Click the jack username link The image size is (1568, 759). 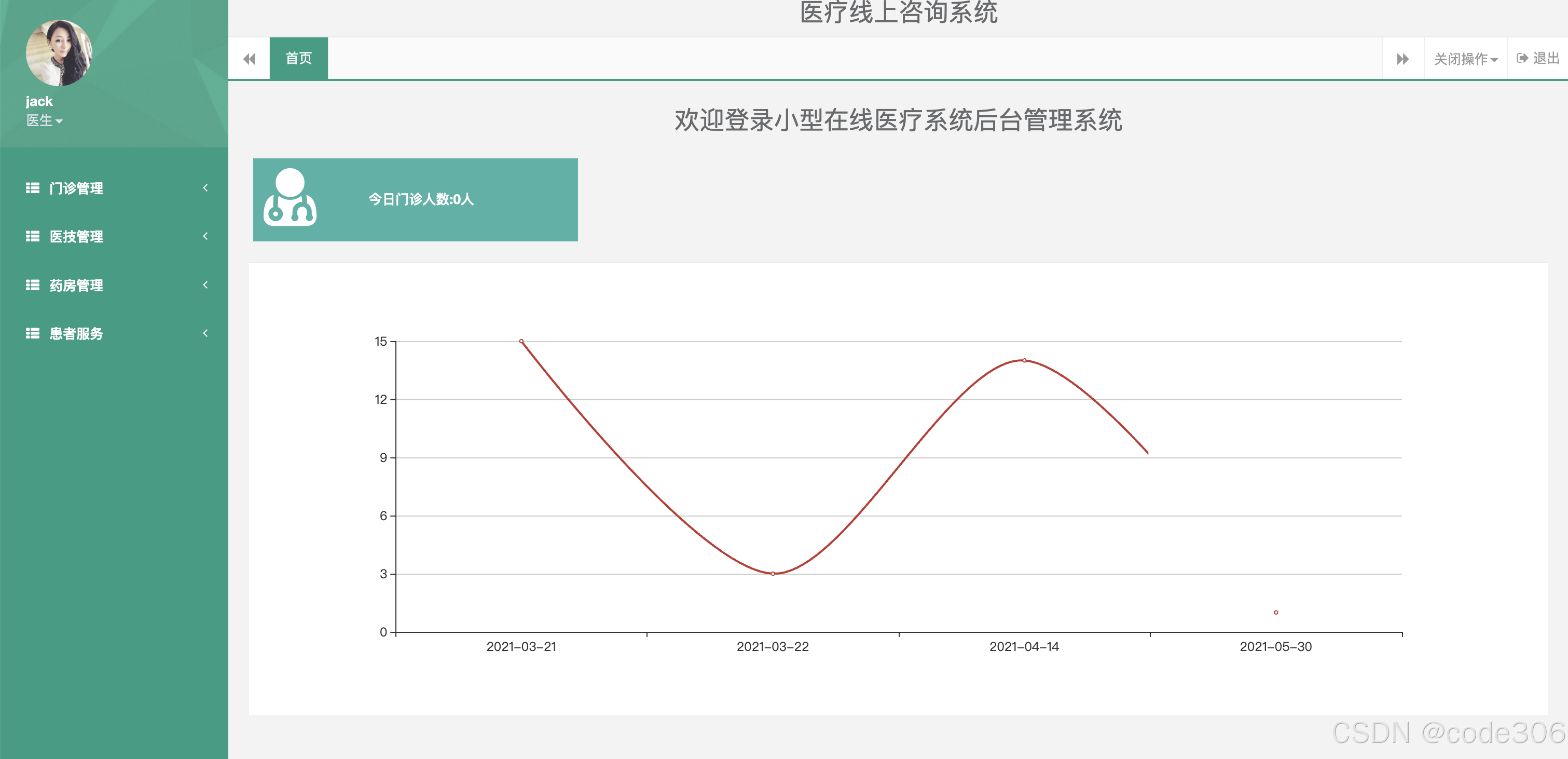39,101
